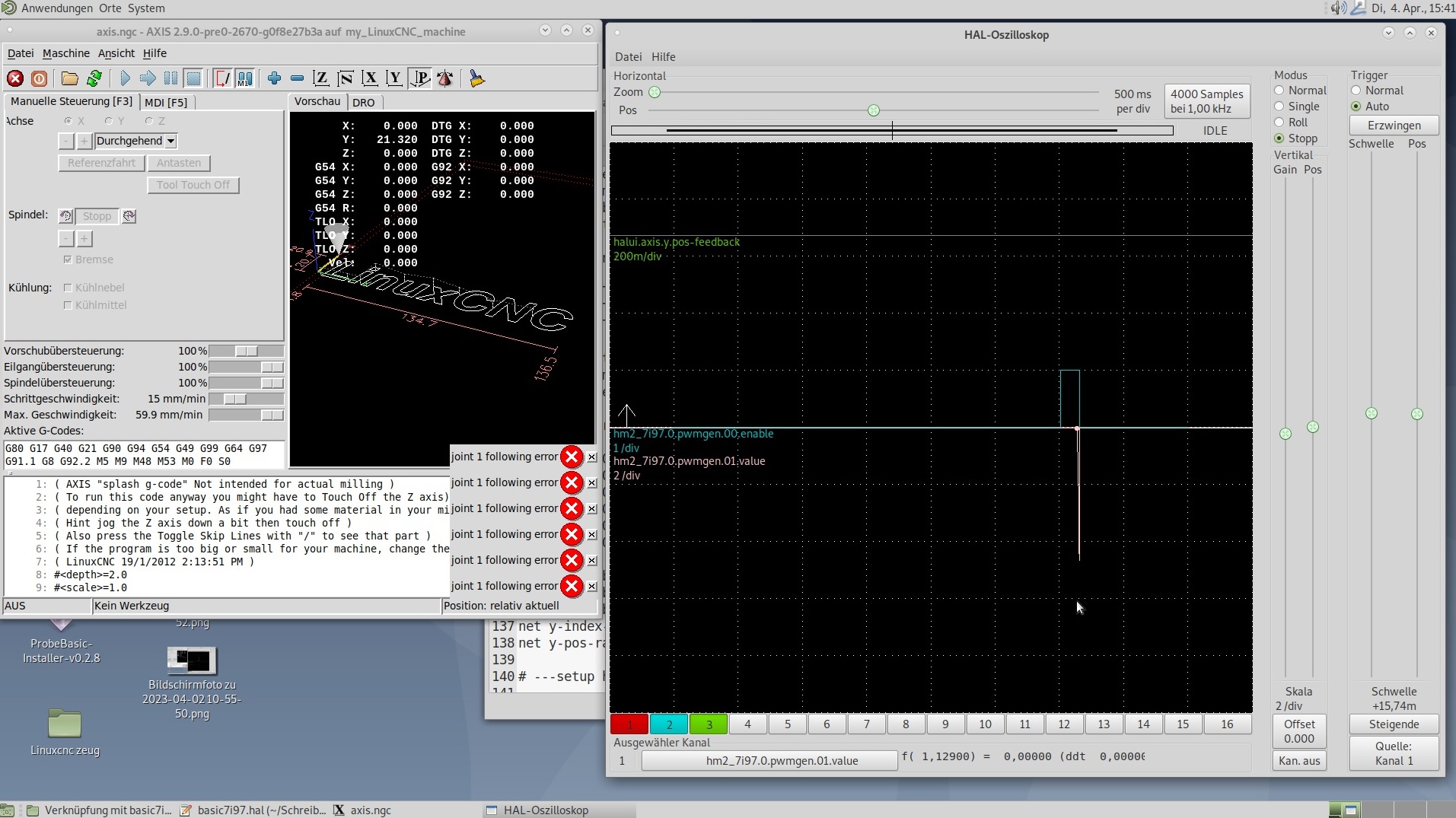
Task: Click the Offset 0.000 button
Action: (x=1299, y=731)
